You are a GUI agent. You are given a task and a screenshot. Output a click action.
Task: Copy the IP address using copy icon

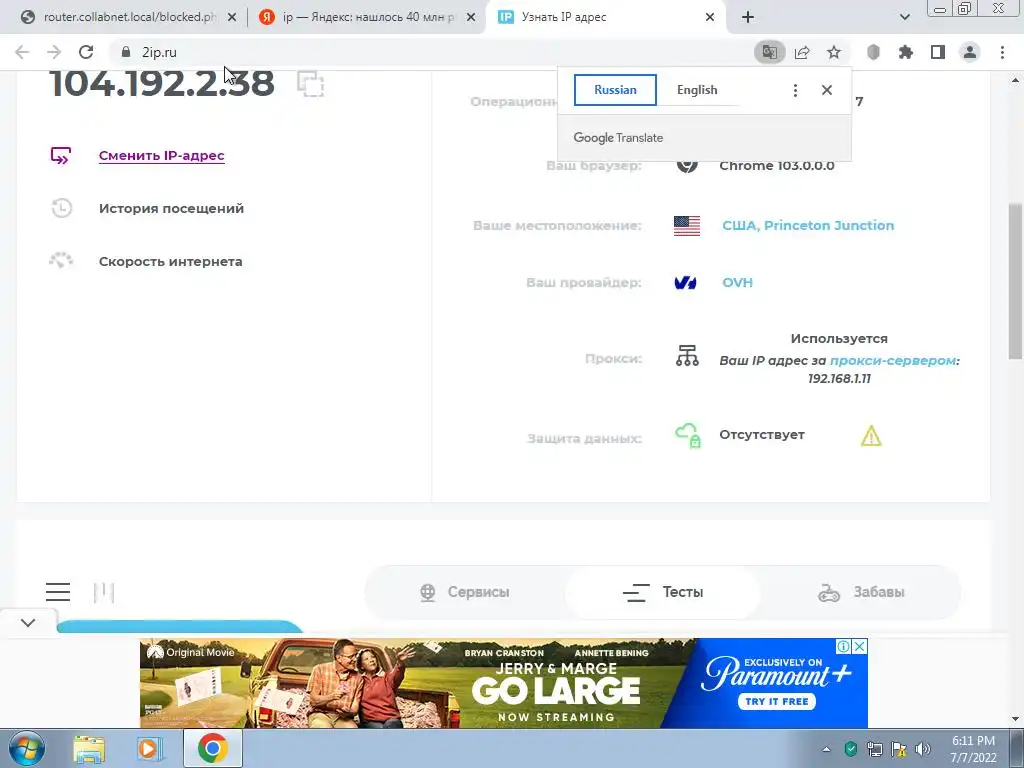pos(311,84)
